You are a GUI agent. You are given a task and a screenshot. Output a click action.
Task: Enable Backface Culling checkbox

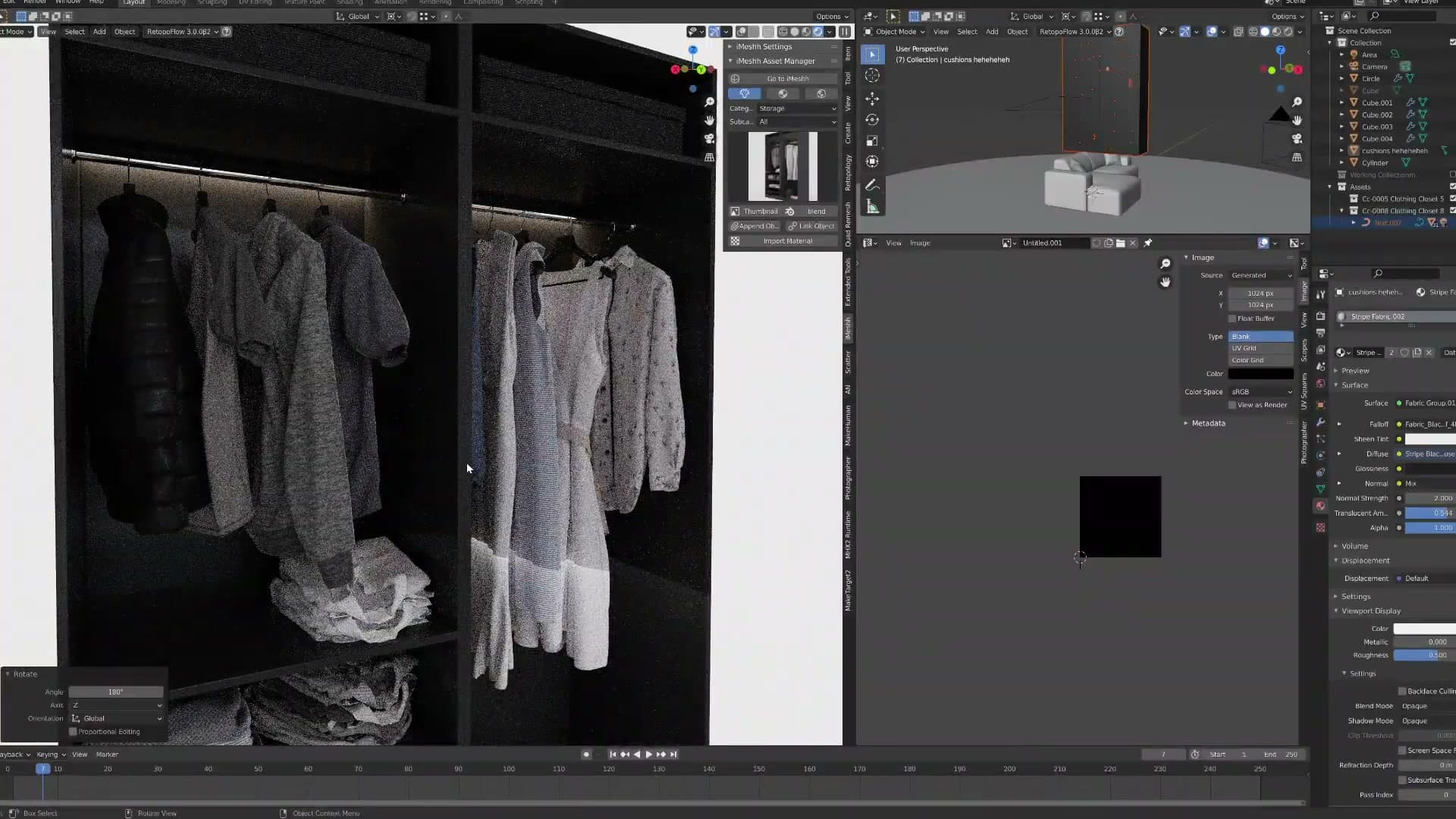1402,692
